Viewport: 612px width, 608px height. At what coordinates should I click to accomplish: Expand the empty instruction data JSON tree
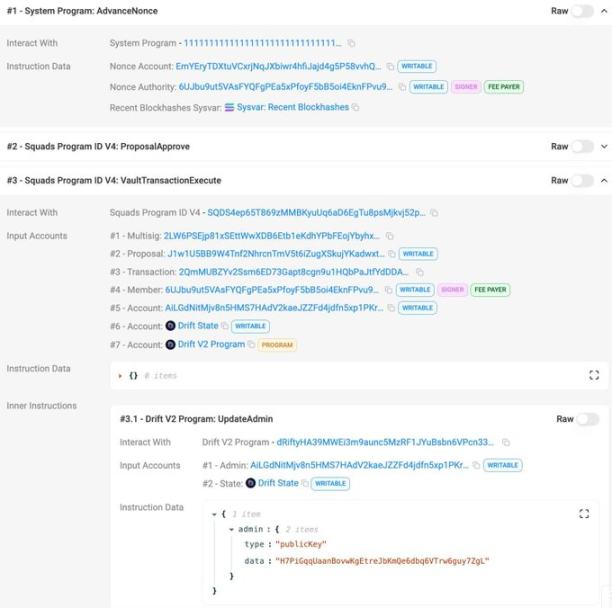(122, 375)
